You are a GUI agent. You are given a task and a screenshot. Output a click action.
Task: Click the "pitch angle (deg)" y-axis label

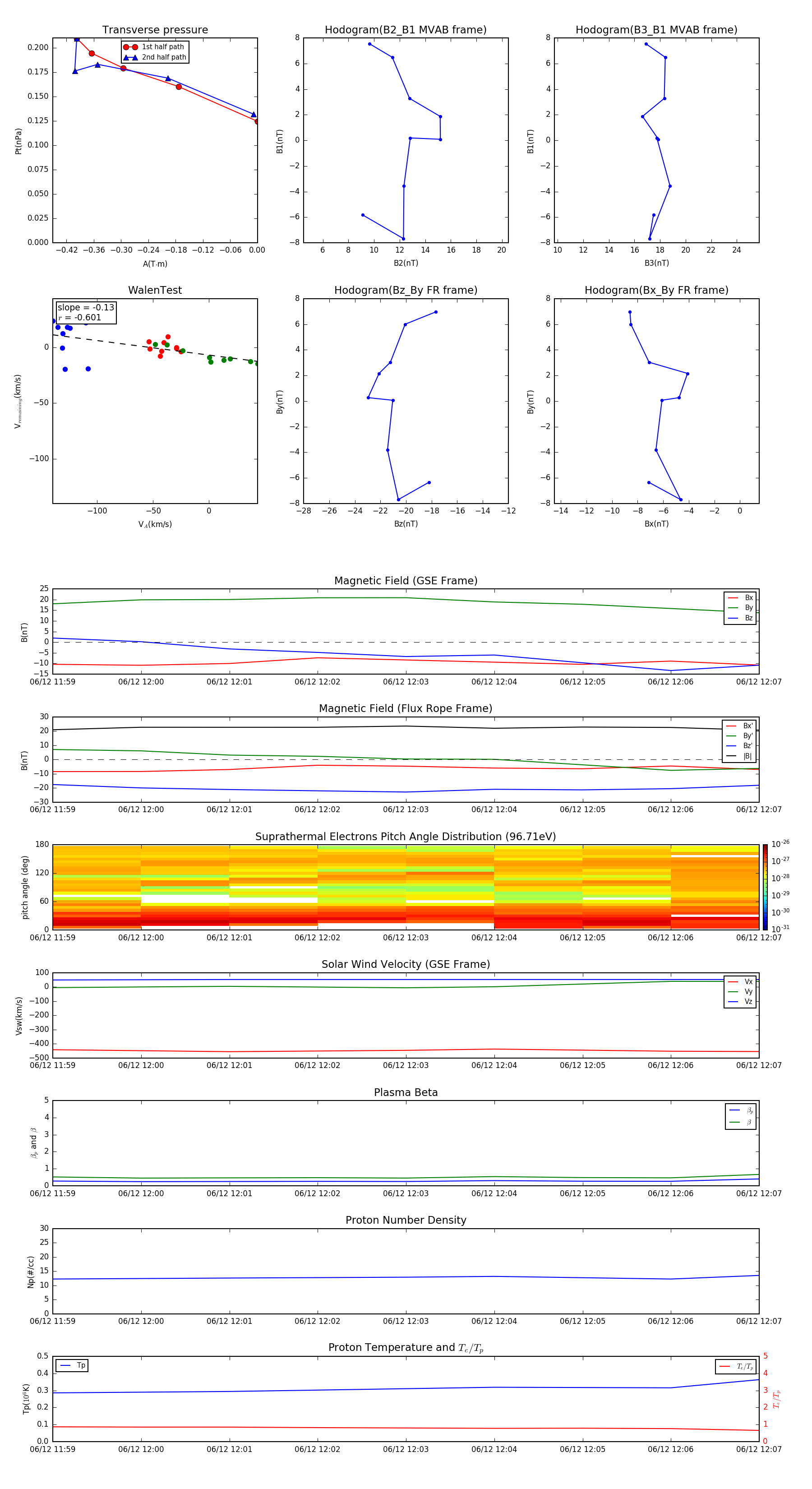[x=25, y=887]
